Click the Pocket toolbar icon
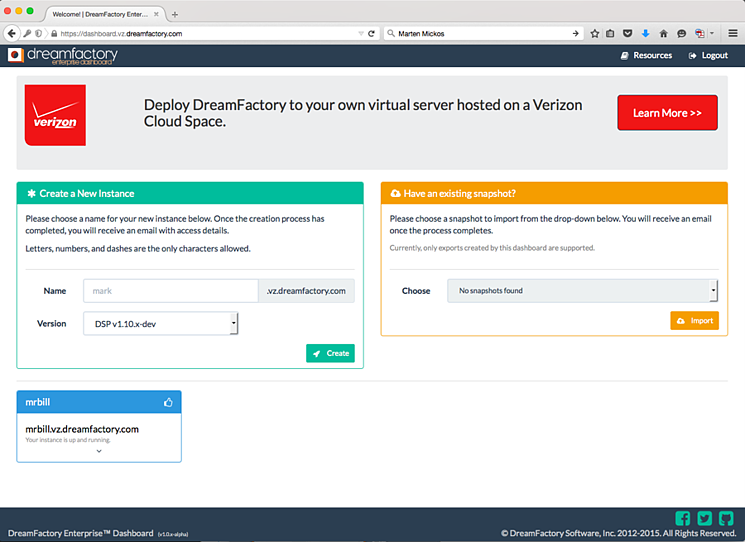The width and height of the screenshot is (745, 542). coord(628,33)
